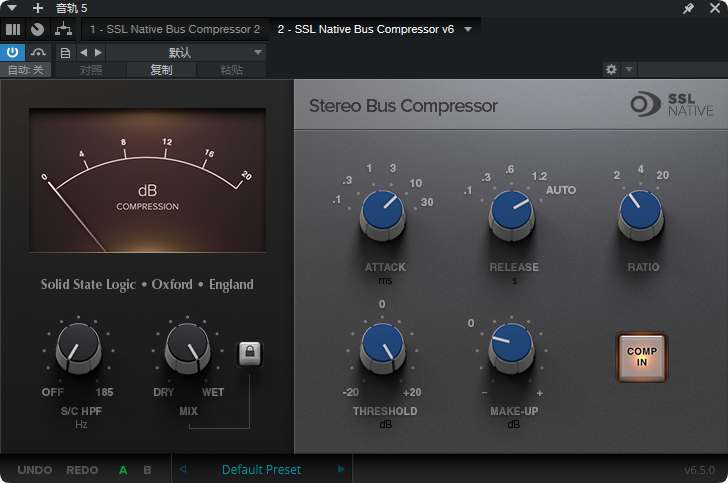This screenshot has height=483, width=728.
Task: Click the S/C HPF knob
Action: [x=78, y=349]
